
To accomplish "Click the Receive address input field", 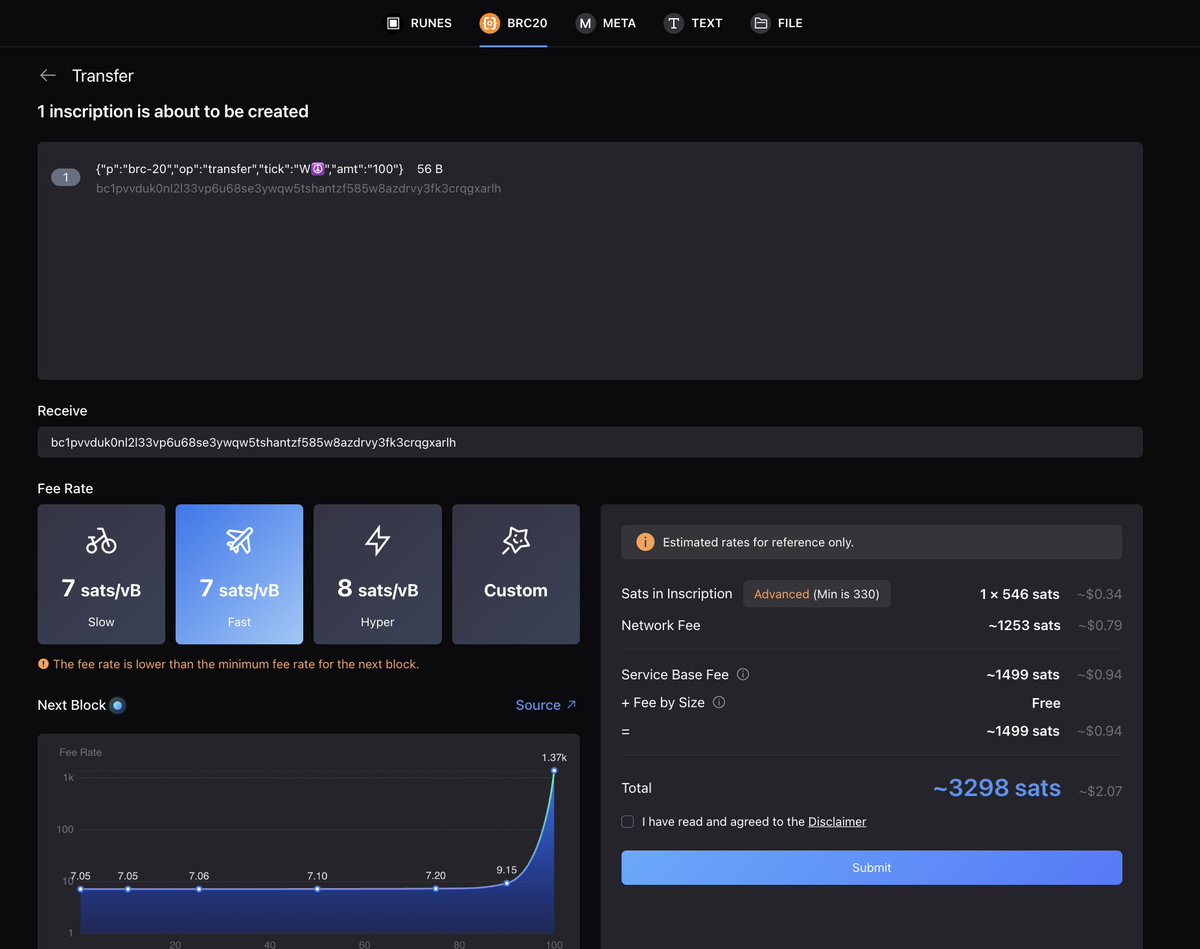I will pos(590,442).
